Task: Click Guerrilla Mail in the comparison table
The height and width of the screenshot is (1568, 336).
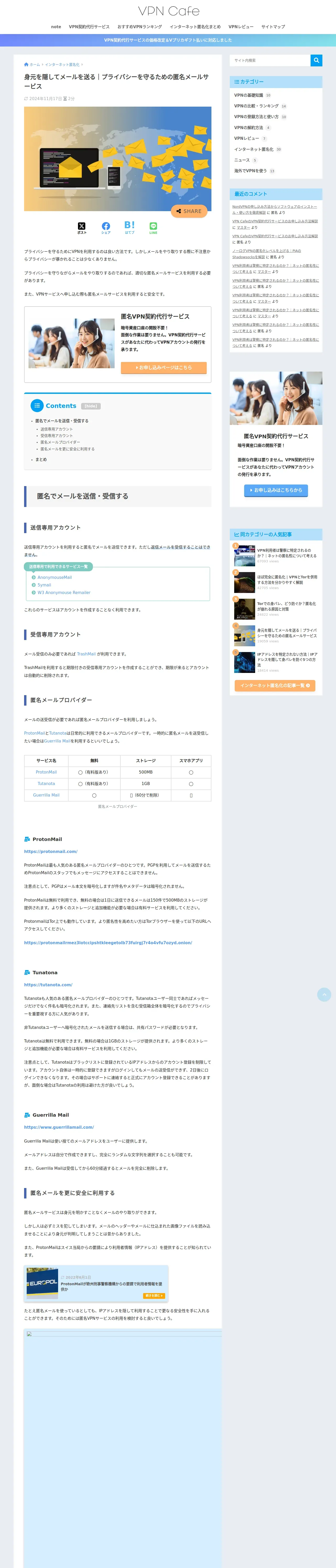Action: pyautogui.click(x=46, y=795)
